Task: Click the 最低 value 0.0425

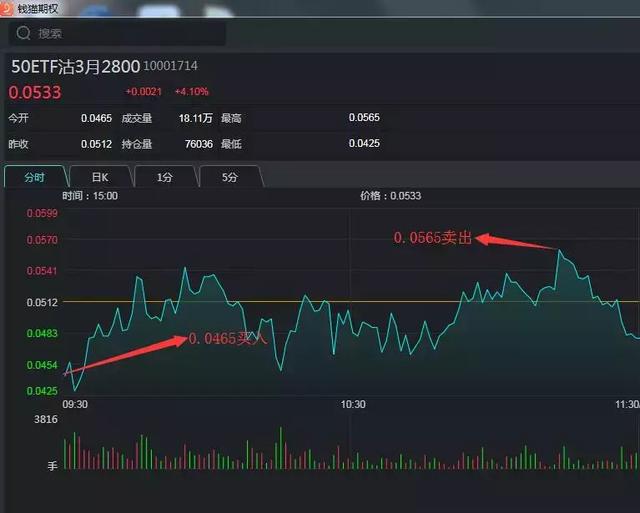Action: (x=364, y=143)
